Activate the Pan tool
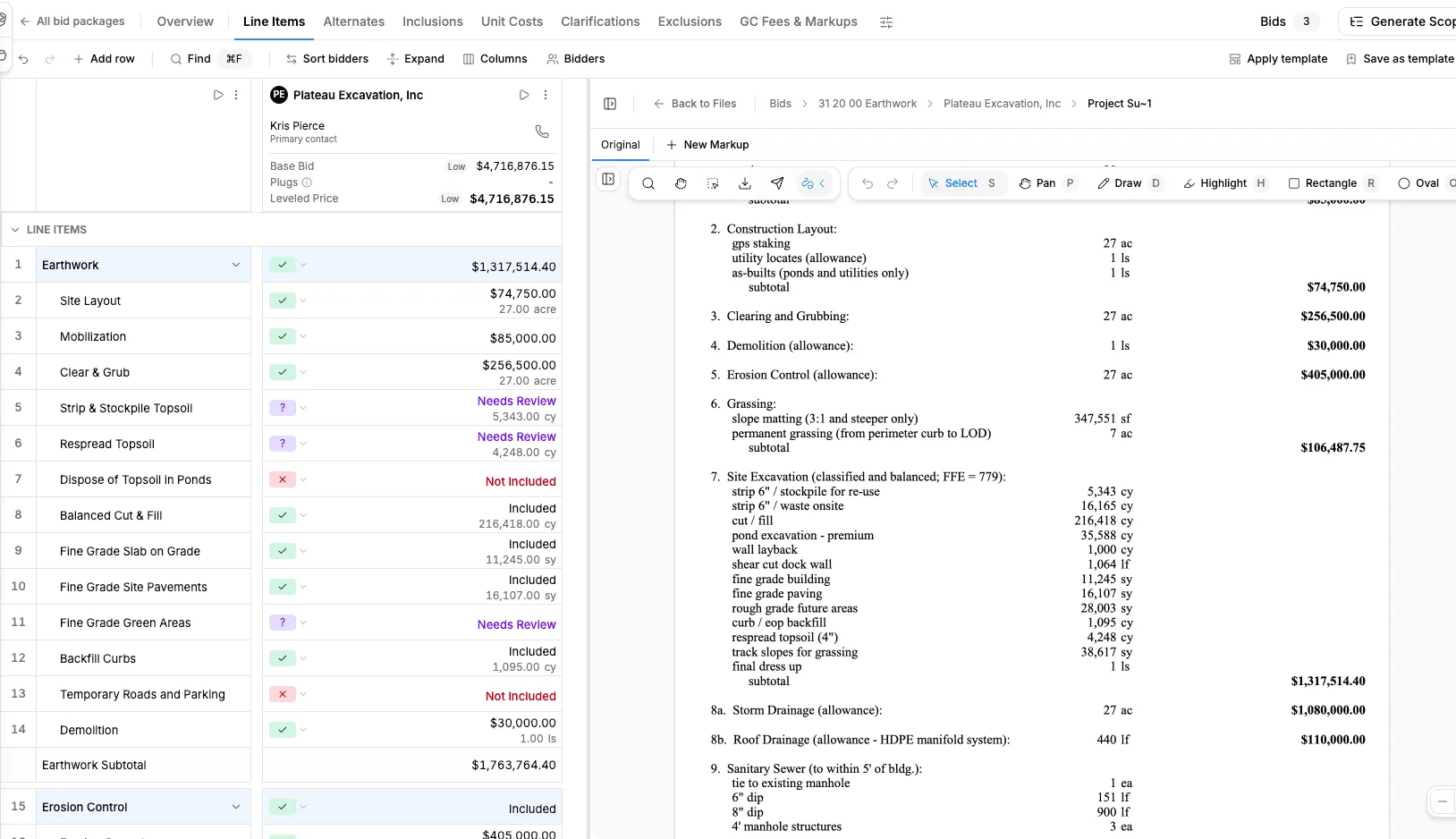The height and width of the screenshot is (839, 1456). point(1047,183)
